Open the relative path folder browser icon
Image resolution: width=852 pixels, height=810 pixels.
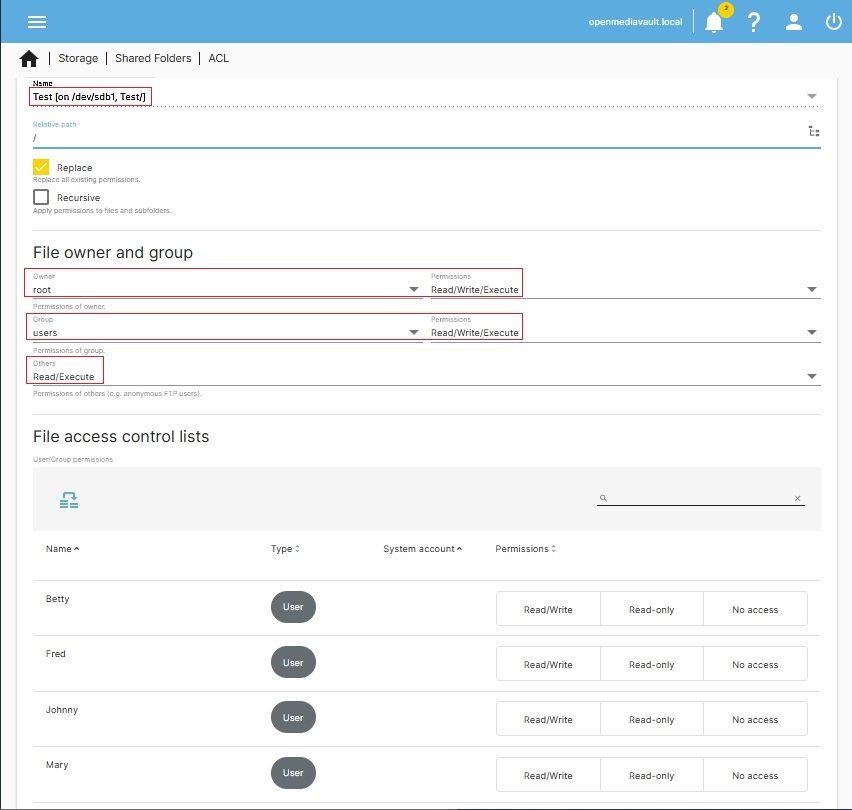pyautogui.click(x=814, y=131)
